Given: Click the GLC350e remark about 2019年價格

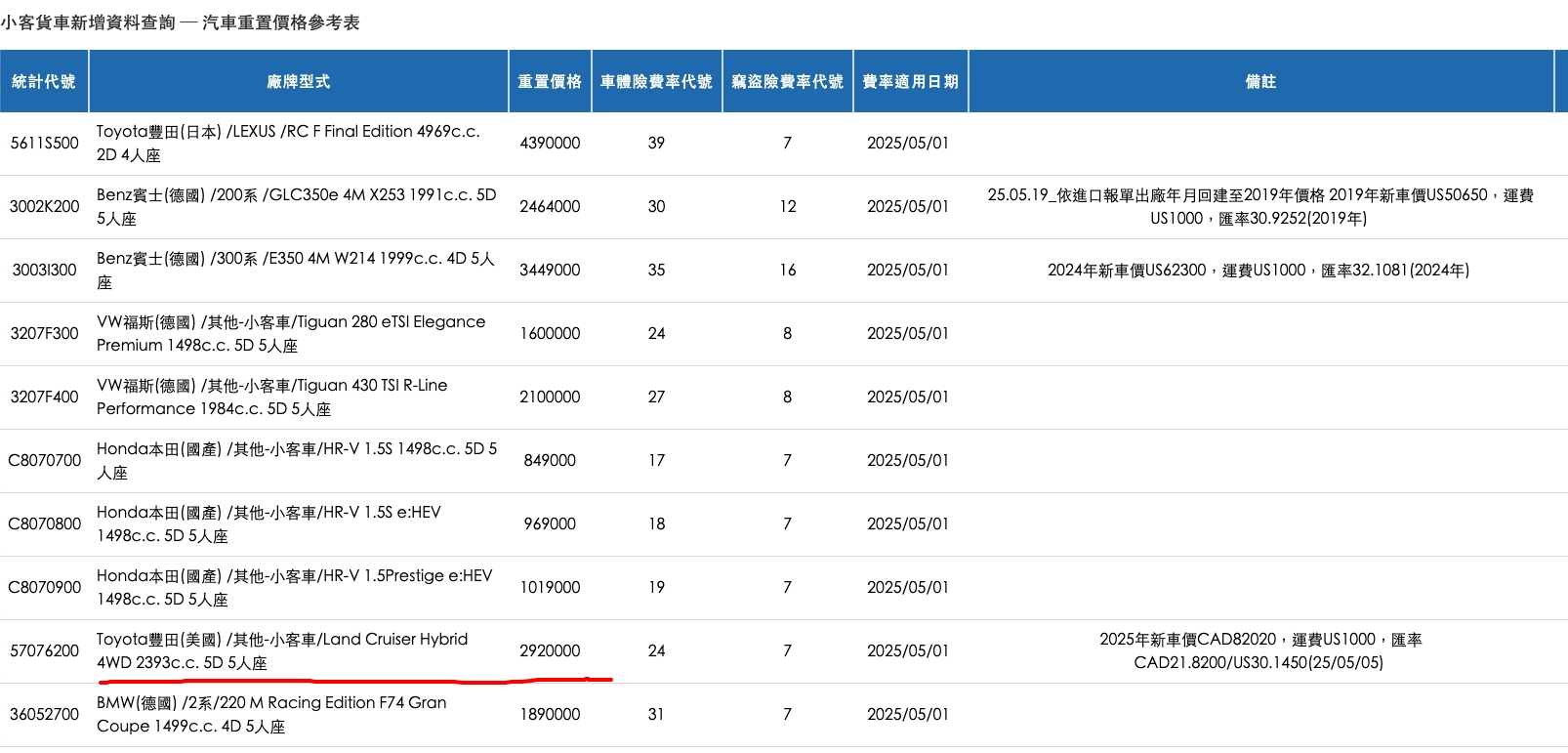Looking at the screenshot, I should 1259,206.
